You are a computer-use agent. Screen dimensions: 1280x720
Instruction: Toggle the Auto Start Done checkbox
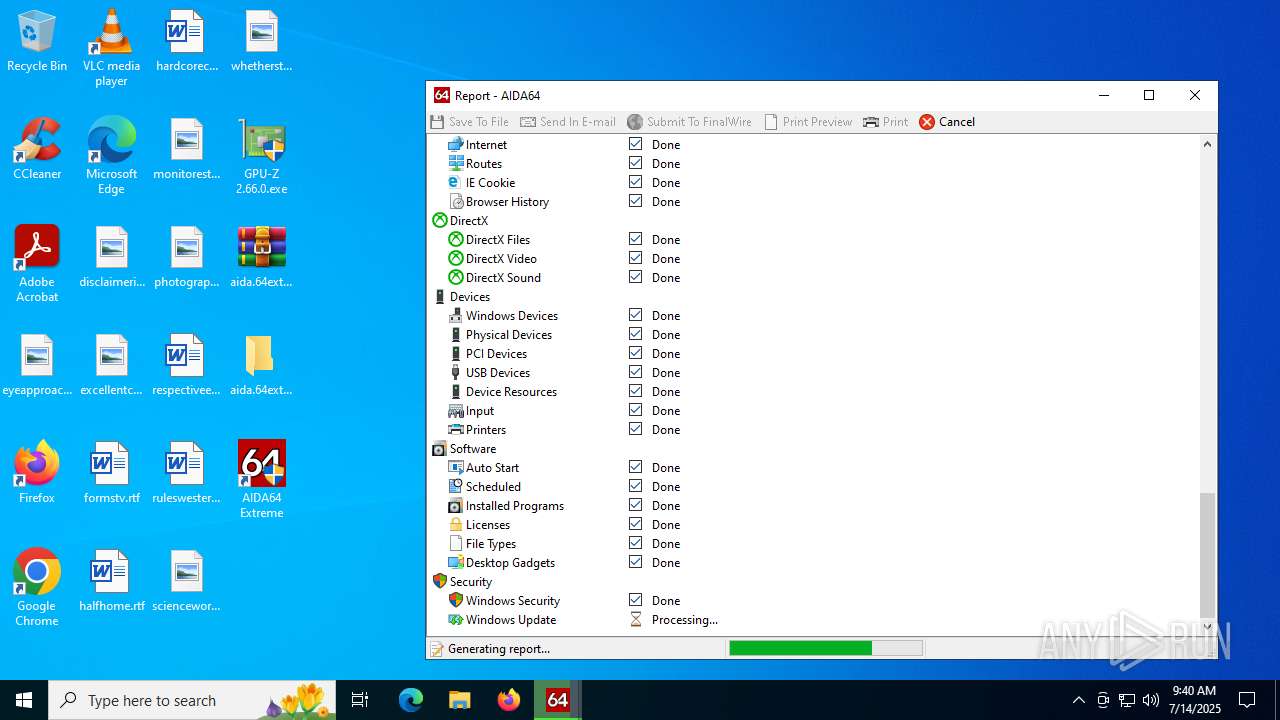point(636,467)
